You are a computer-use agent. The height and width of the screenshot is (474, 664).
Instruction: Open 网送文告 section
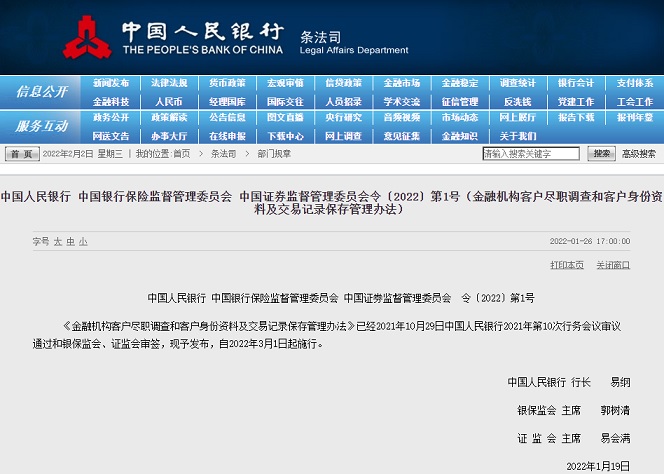point(111,136)
